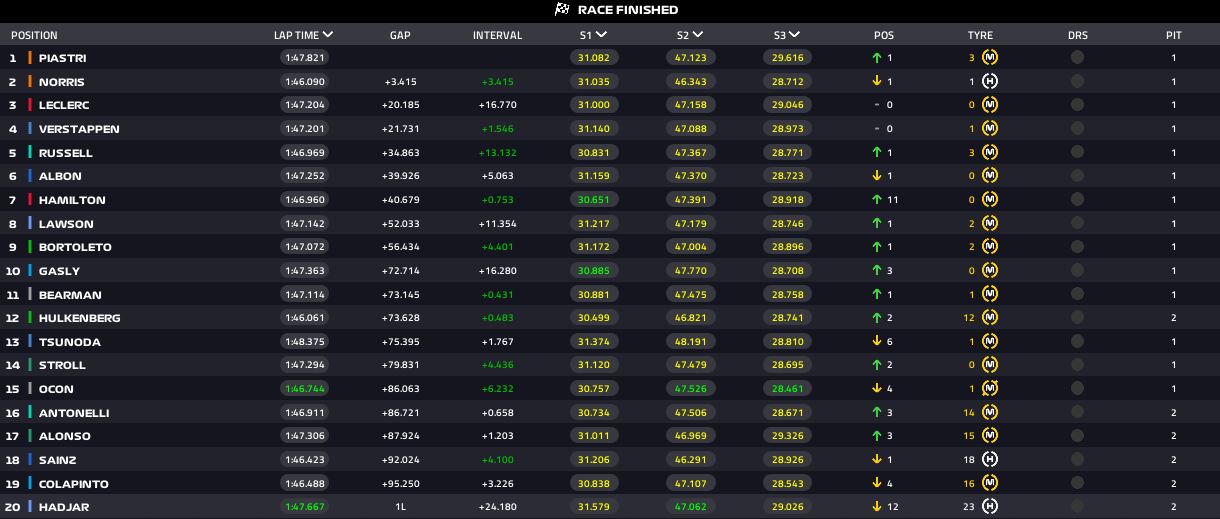Open the S3 sector column dropdown

pyautogui.click(x=795, y=35)
